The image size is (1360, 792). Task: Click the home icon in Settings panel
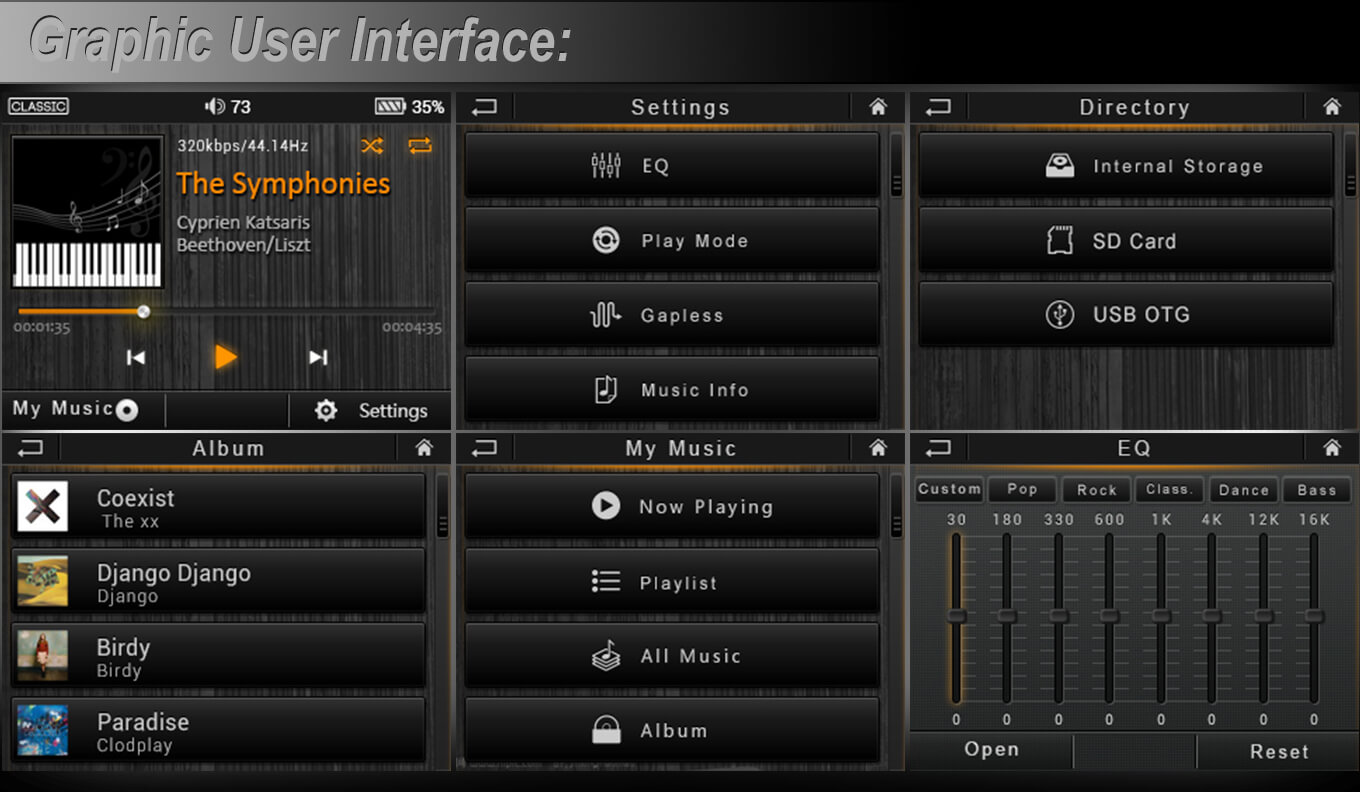[x=878, y=107]
